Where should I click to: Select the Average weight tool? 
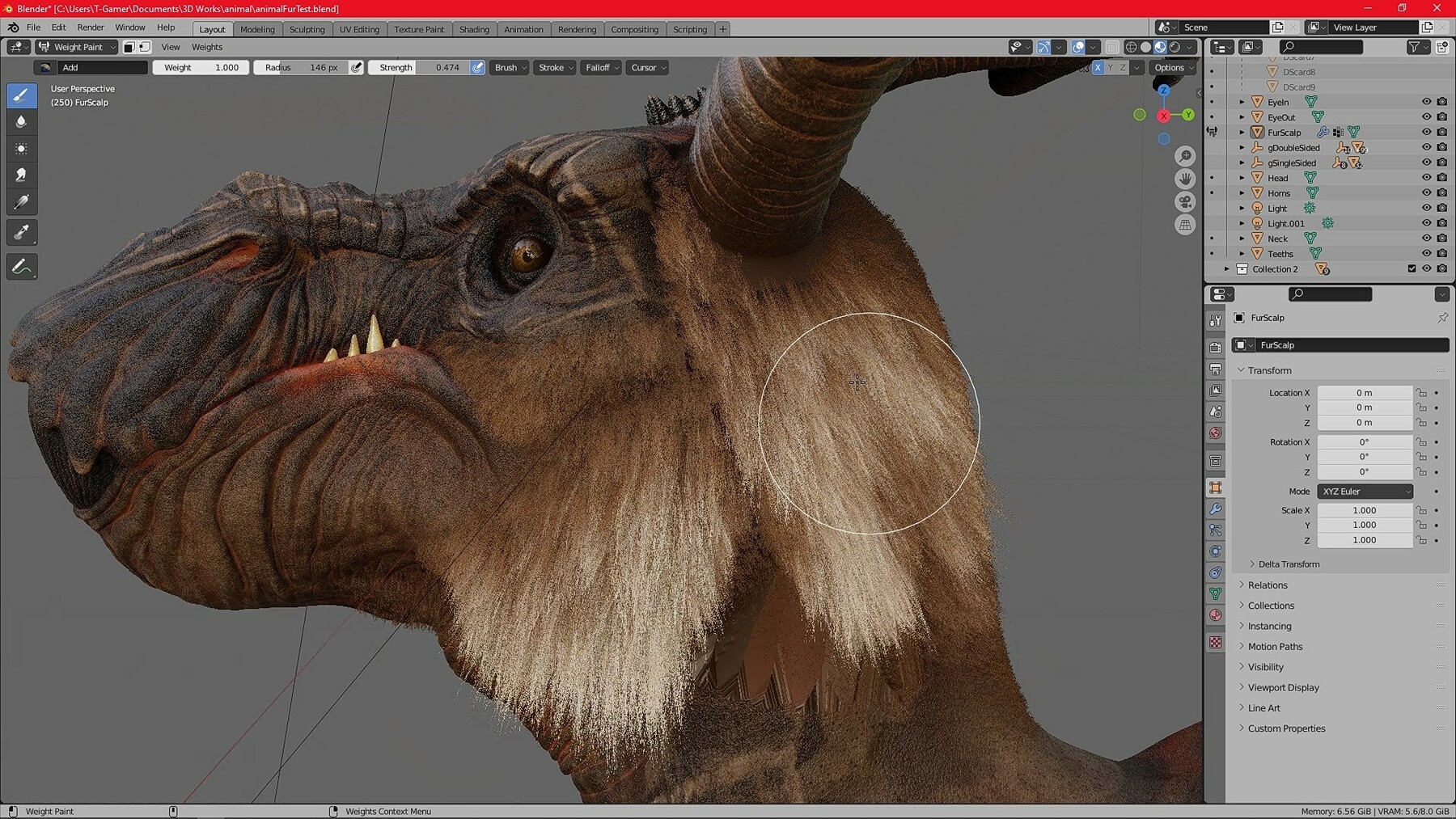coord(21,149)
